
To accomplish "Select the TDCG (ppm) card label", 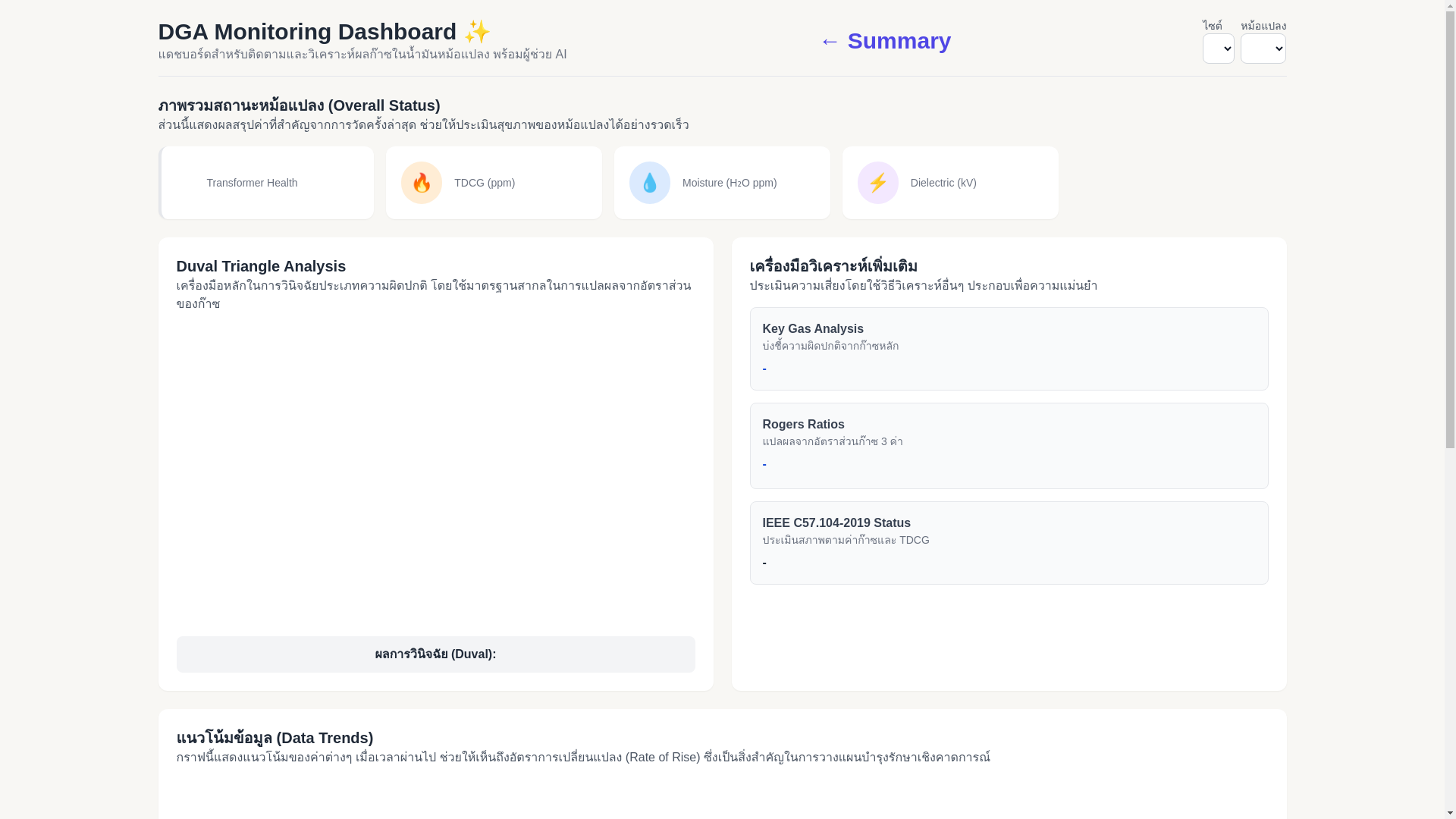I will pyautogui.click(x=485, y=183).
